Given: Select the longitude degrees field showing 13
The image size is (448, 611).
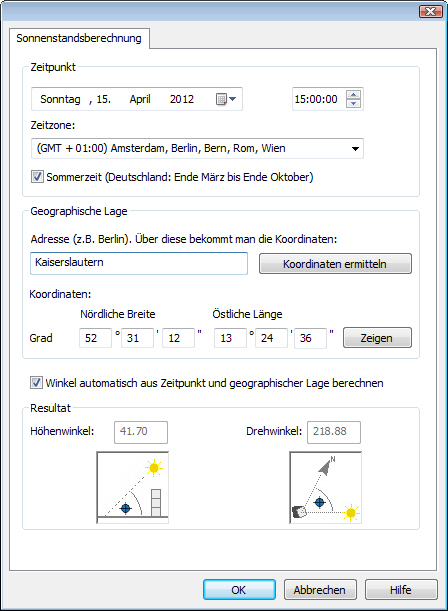Looking at the screenshot, I should [x=230, y=338].
